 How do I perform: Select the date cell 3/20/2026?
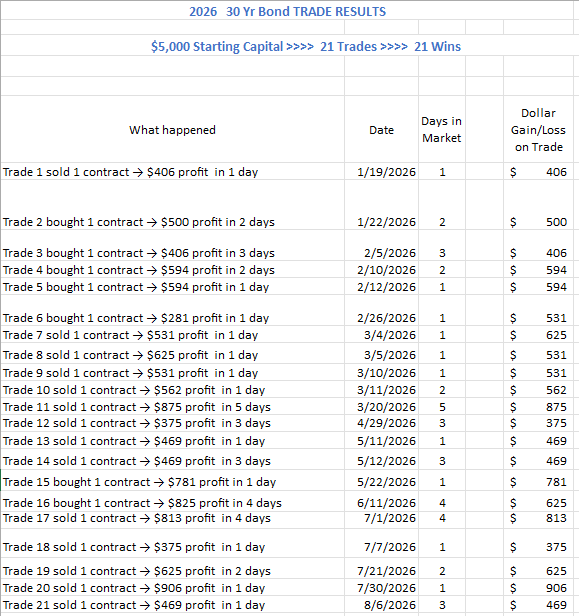pyautogui.click(x=381, y=407)
